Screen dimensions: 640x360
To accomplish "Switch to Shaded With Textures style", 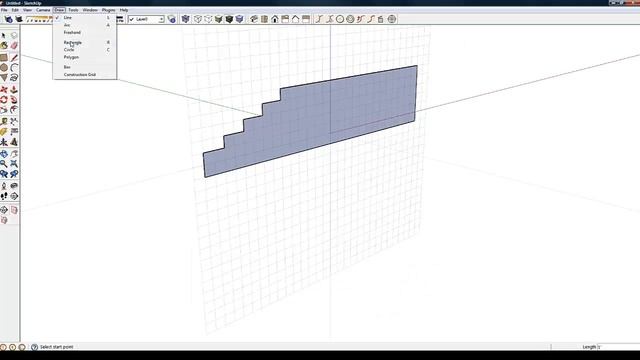I will coord(229,19).
